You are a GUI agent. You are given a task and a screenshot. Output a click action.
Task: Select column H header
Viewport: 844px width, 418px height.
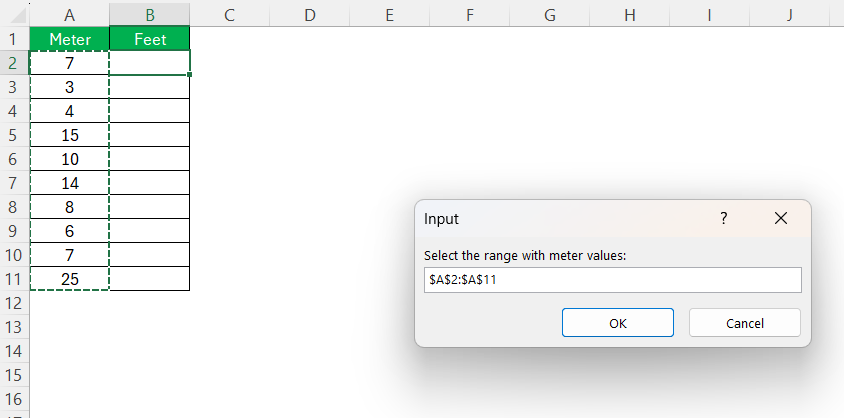(629, 15)
